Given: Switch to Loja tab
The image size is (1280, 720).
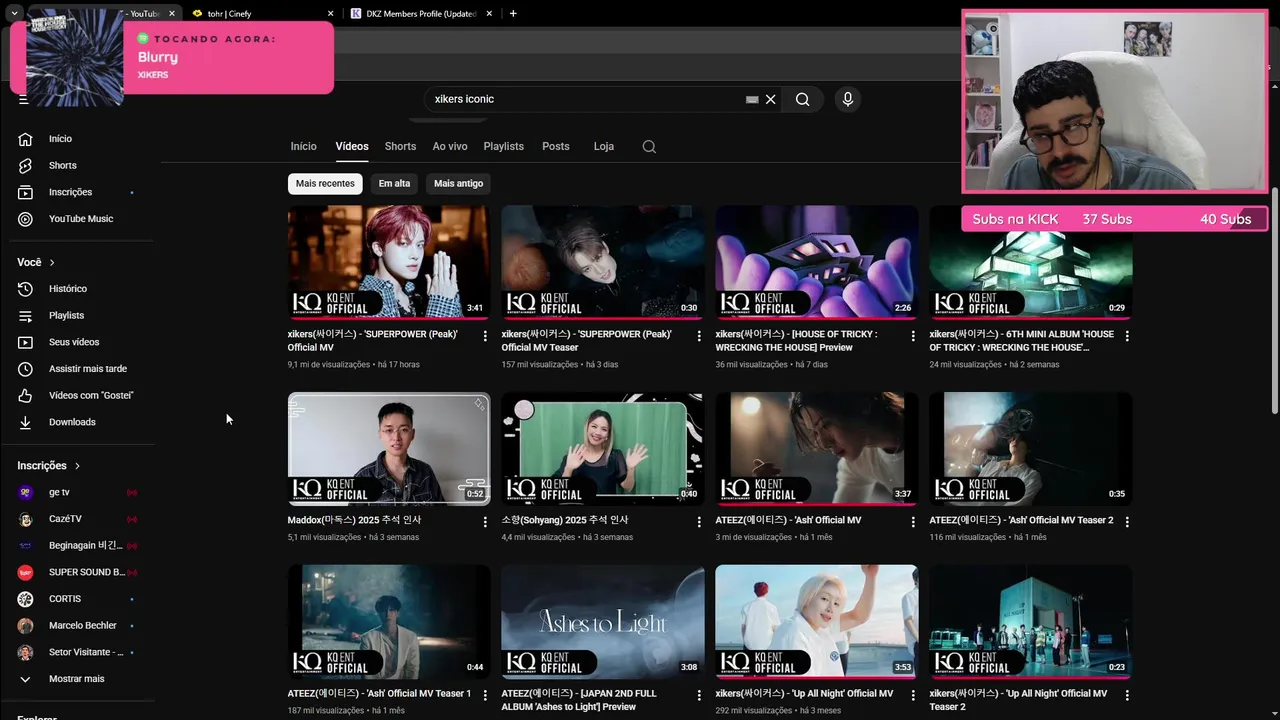Looking at the screenshot, I should (604, 146).
